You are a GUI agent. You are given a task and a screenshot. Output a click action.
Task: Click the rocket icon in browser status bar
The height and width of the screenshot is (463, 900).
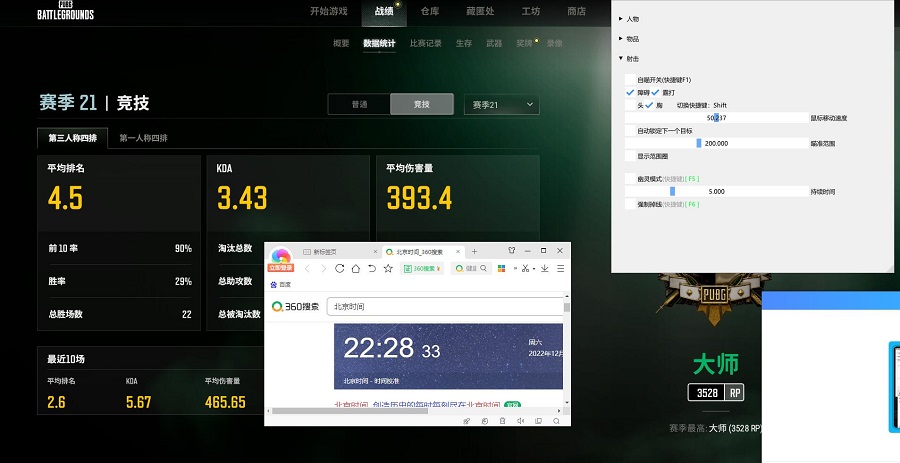tap(467, 421)
